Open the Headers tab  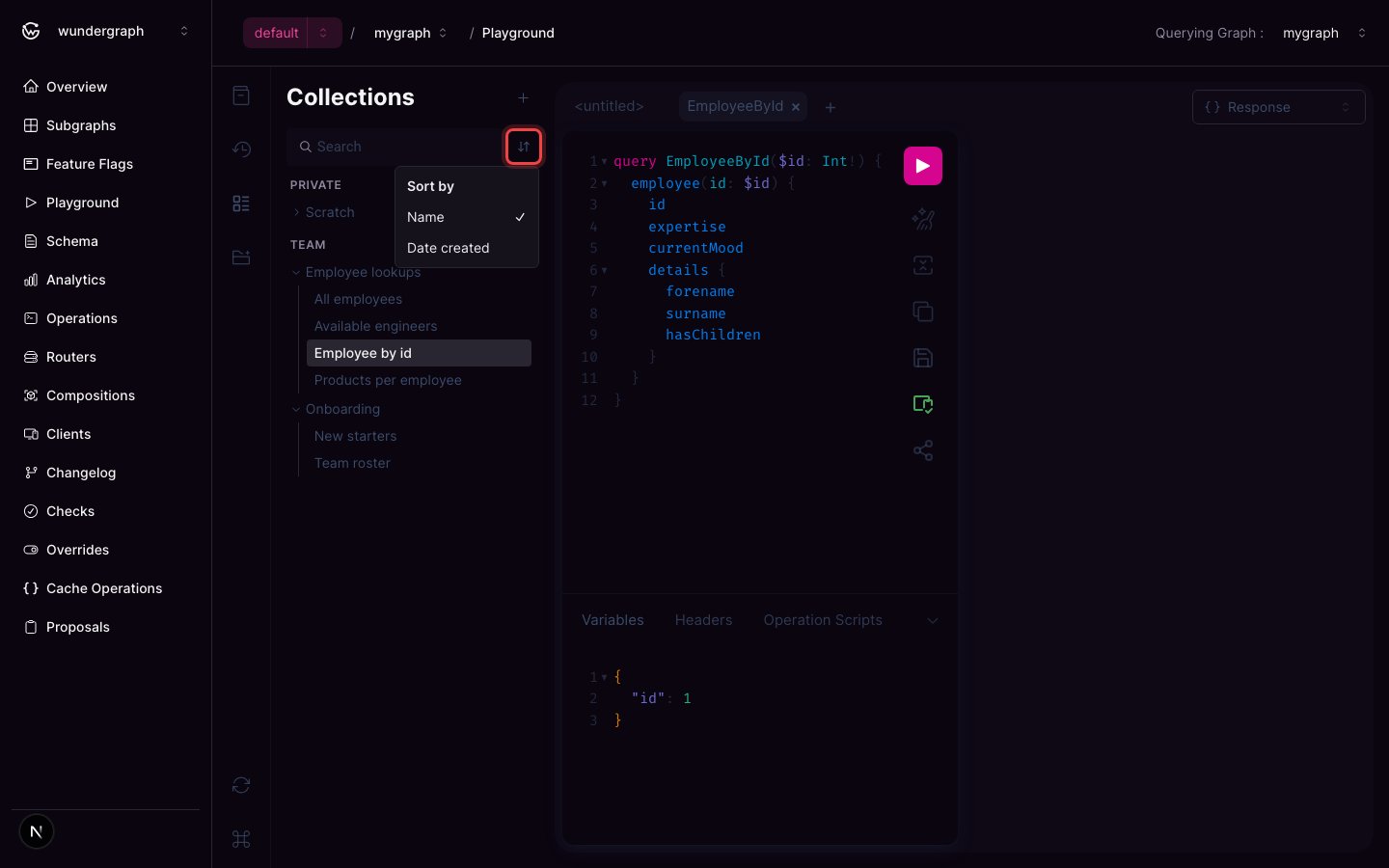[x=703, y=620]
